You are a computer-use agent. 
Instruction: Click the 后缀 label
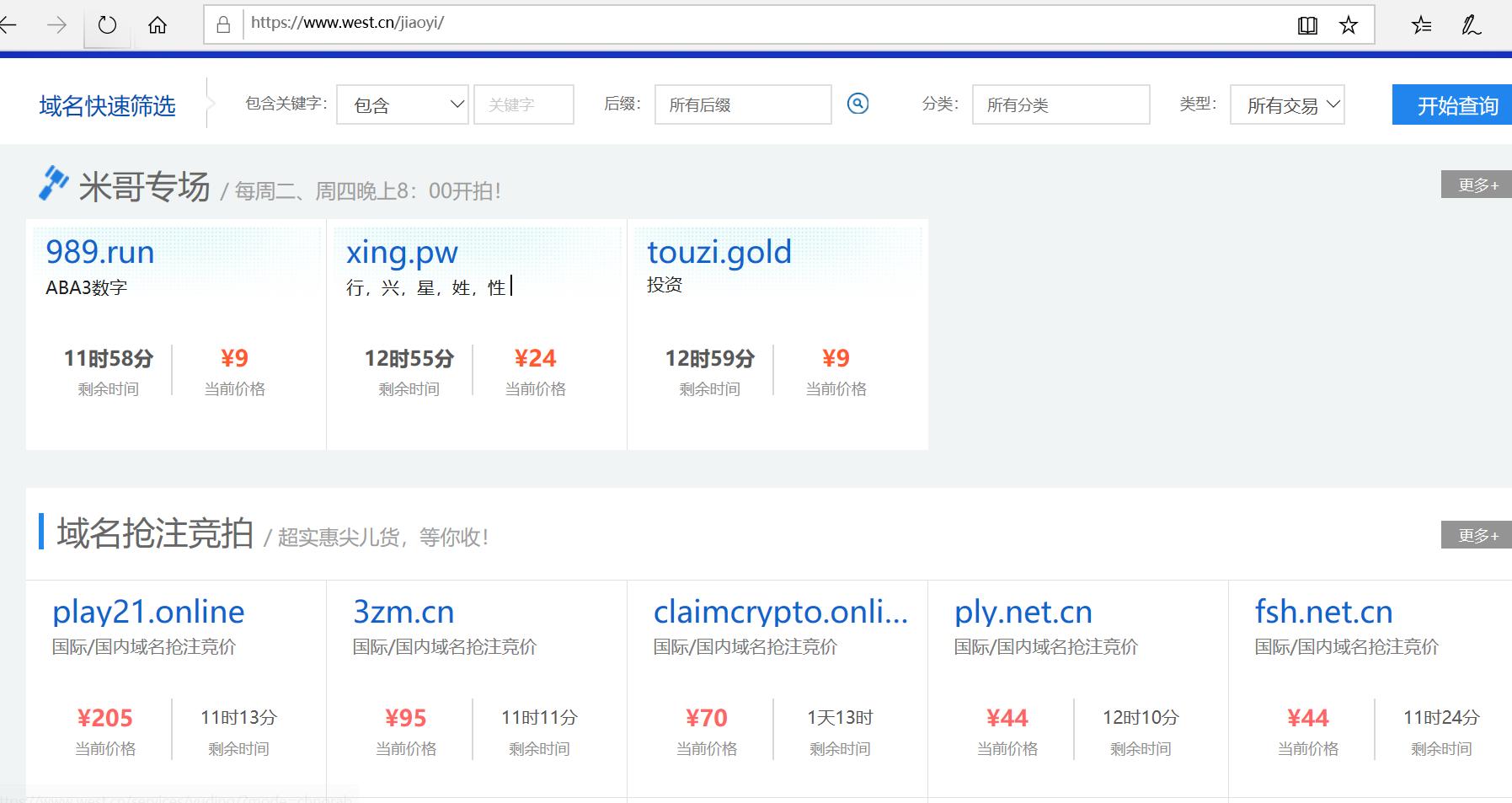click(x=622, y=104)
